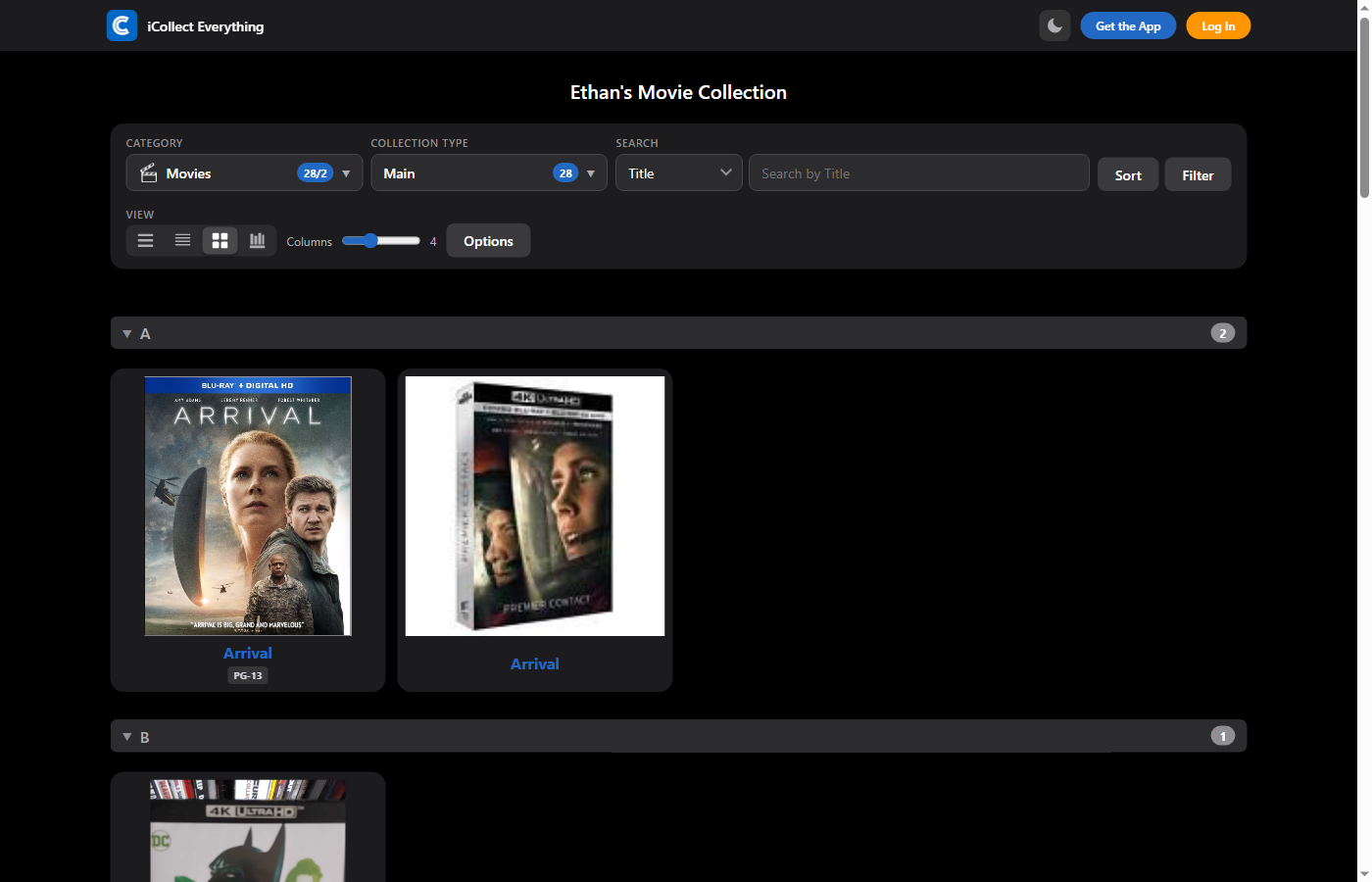Open the Sort menu
Viewport: 1372px width, 882px height.
(x=1127, y=173)
